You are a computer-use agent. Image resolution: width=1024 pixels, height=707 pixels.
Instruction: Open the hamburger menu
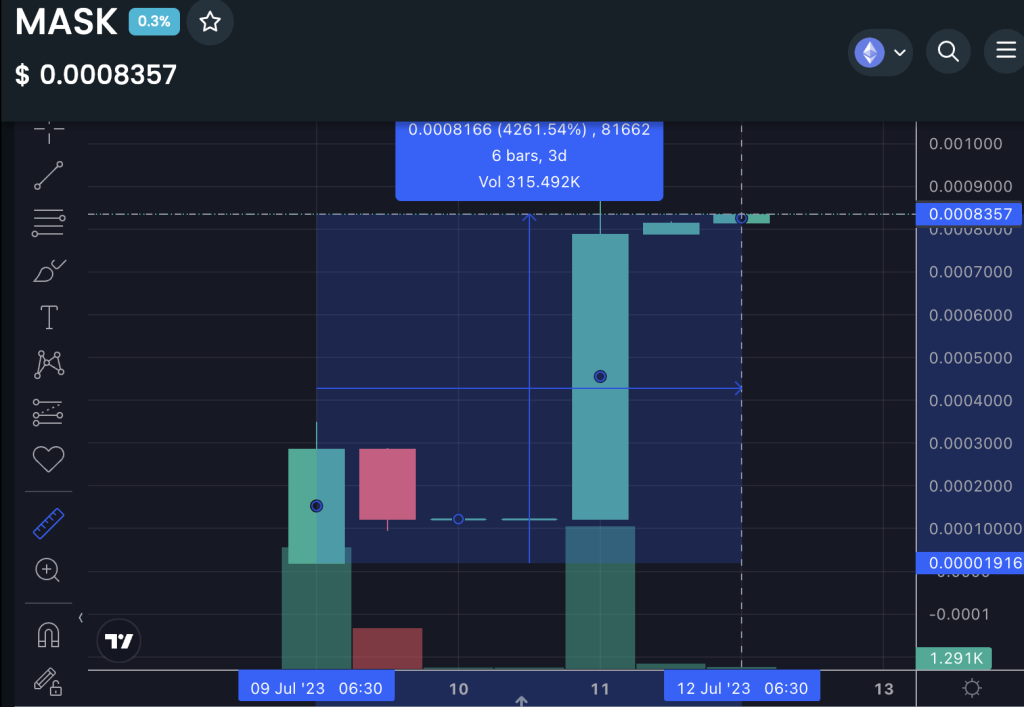pos(1005,51)
